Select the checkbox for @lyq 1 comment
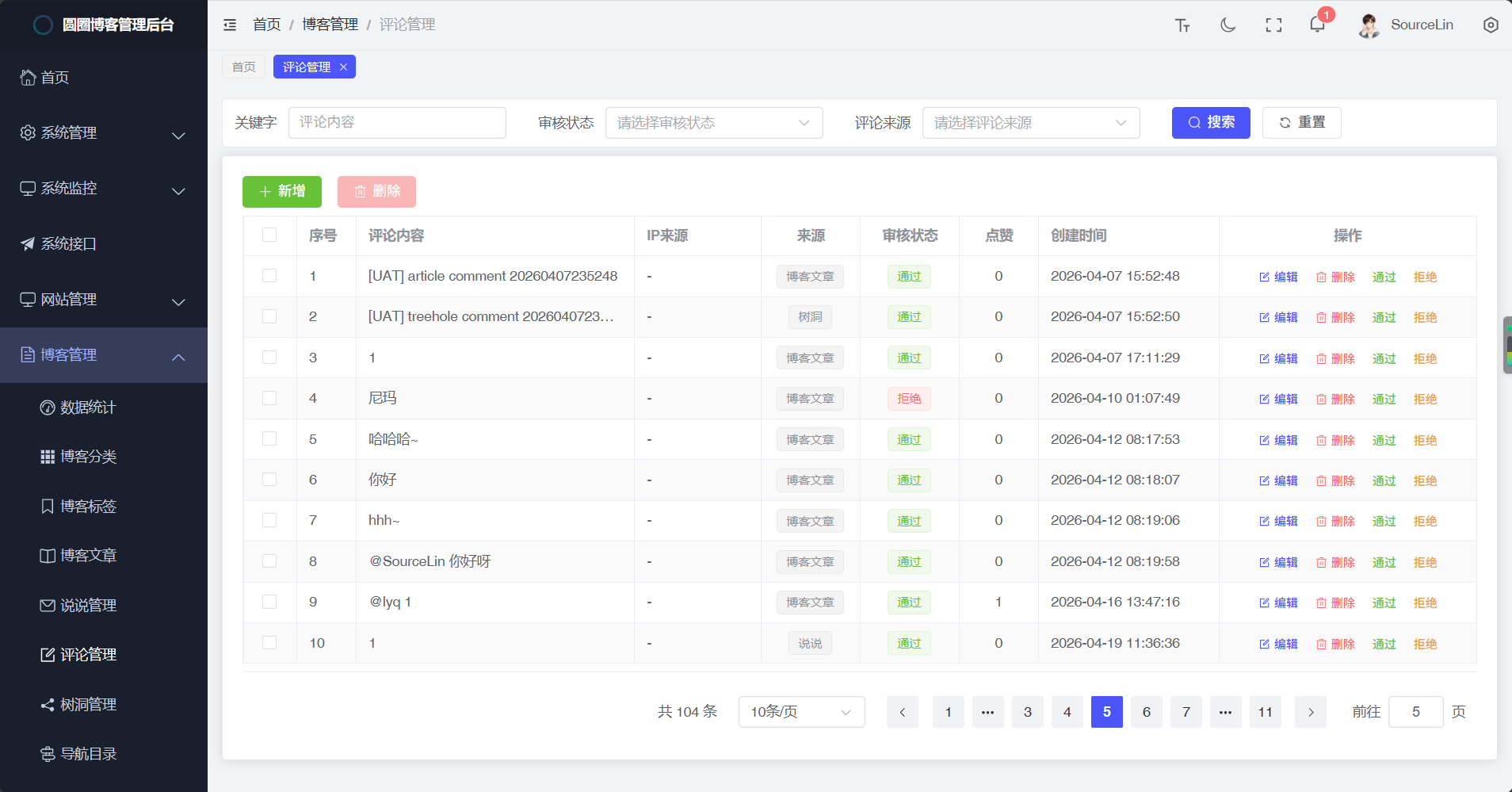 click(269, 602)
